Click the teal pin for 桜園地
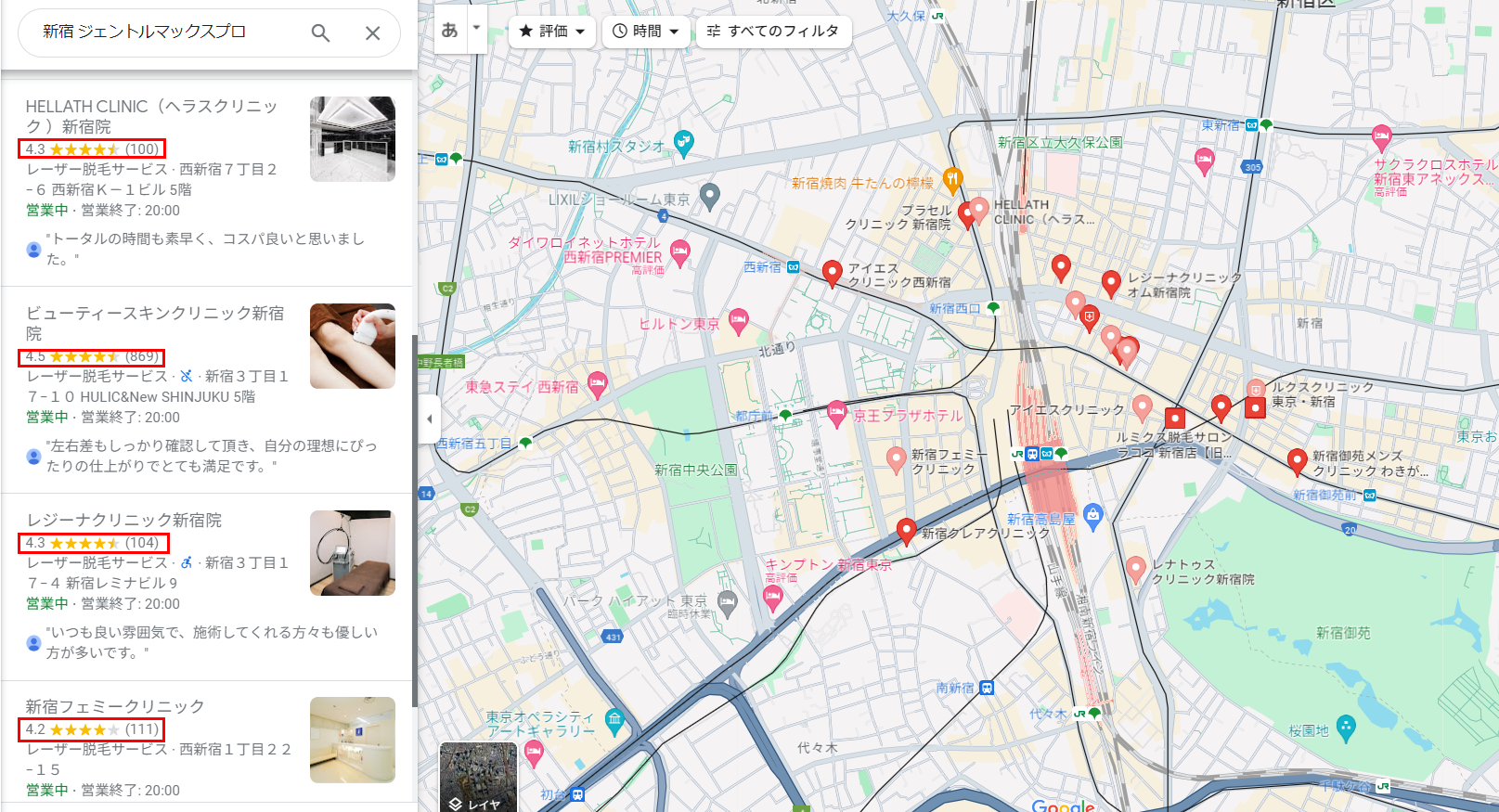Viewport: 1499px width, 812px height. click(x=1346, y=727)
